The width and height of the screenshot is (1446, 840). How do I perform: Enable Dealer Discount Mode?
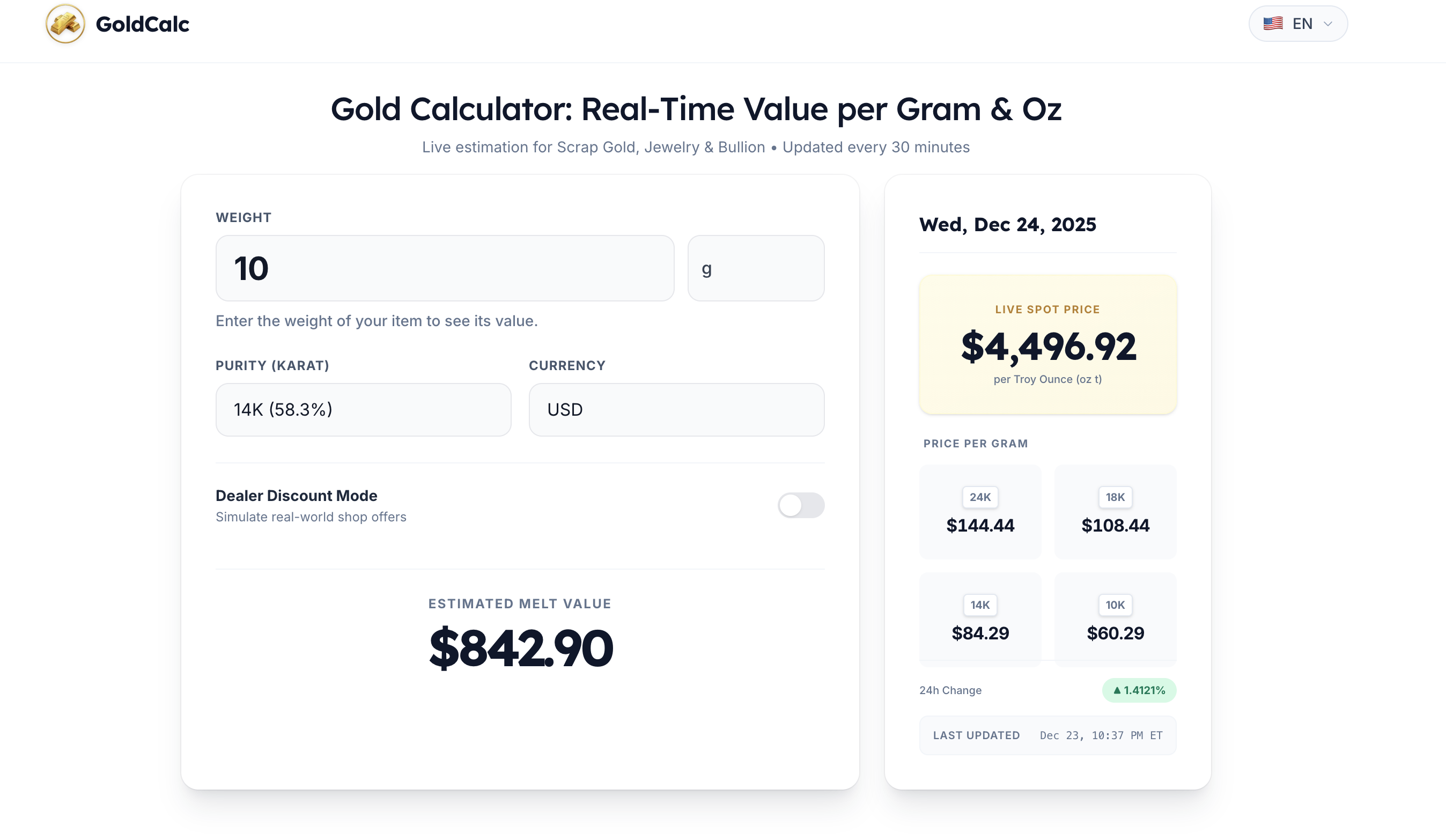coord(801,505)
